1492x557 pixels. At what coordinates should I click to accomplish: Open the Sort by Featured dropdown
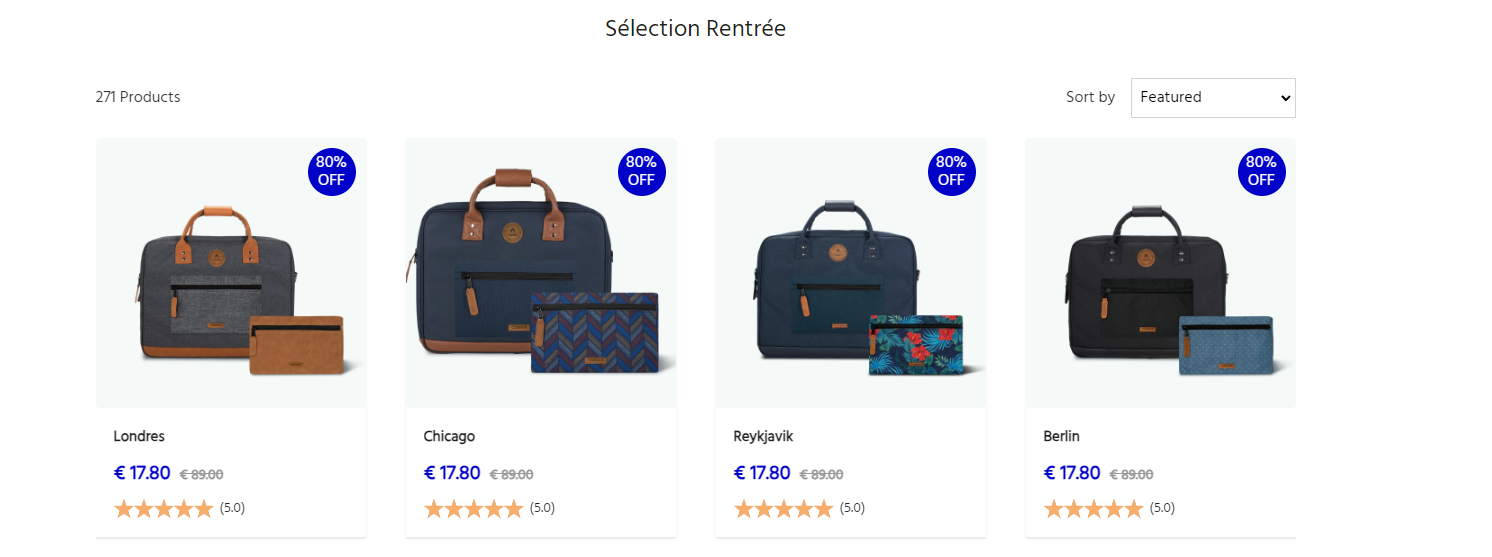coord(1213,98)
